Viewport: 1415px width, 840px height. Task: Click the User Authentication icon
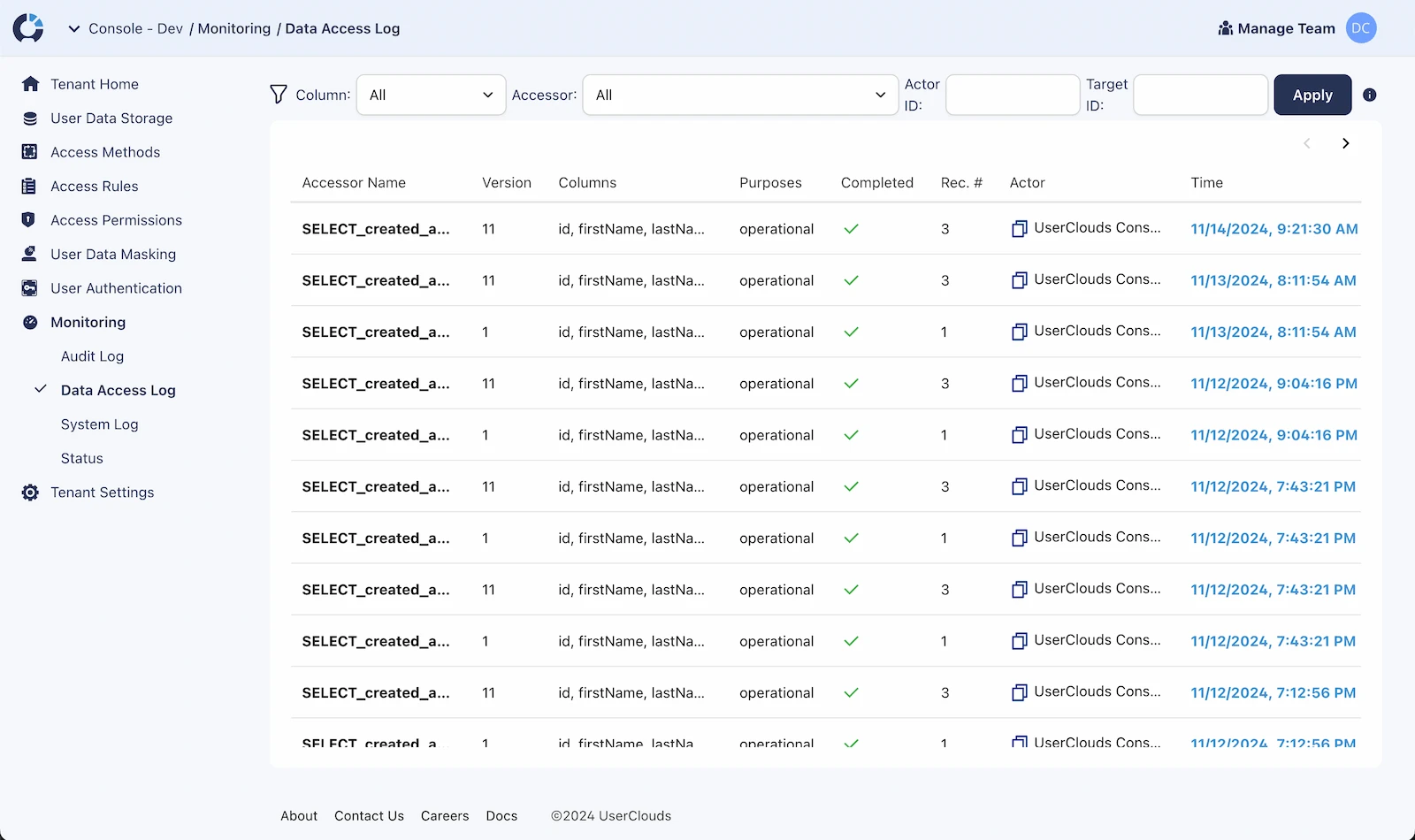coord(29,288)
